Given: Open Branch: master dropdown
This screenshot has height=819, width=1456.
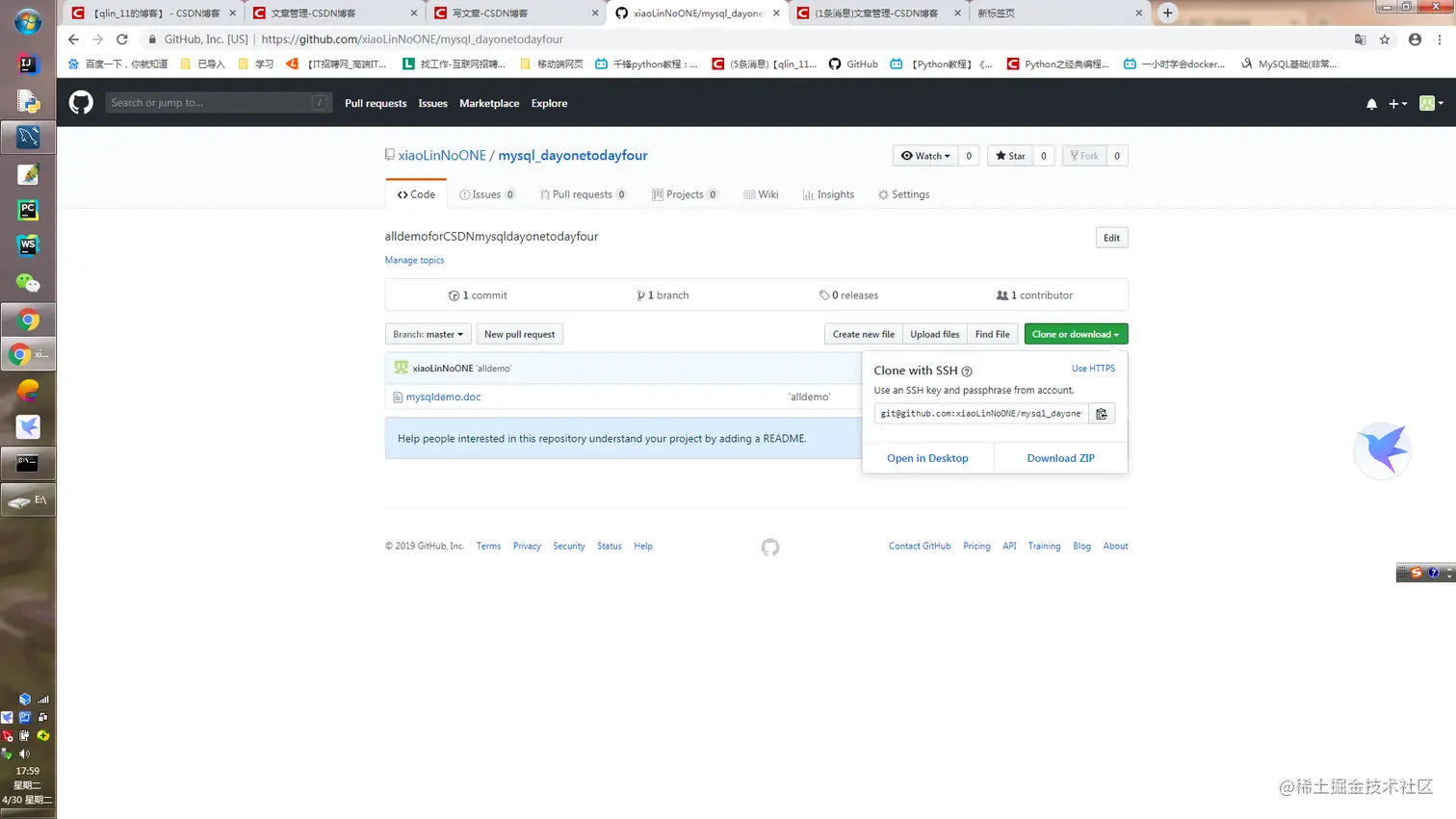Looking at the screenshot, I should tap(428, 334).
